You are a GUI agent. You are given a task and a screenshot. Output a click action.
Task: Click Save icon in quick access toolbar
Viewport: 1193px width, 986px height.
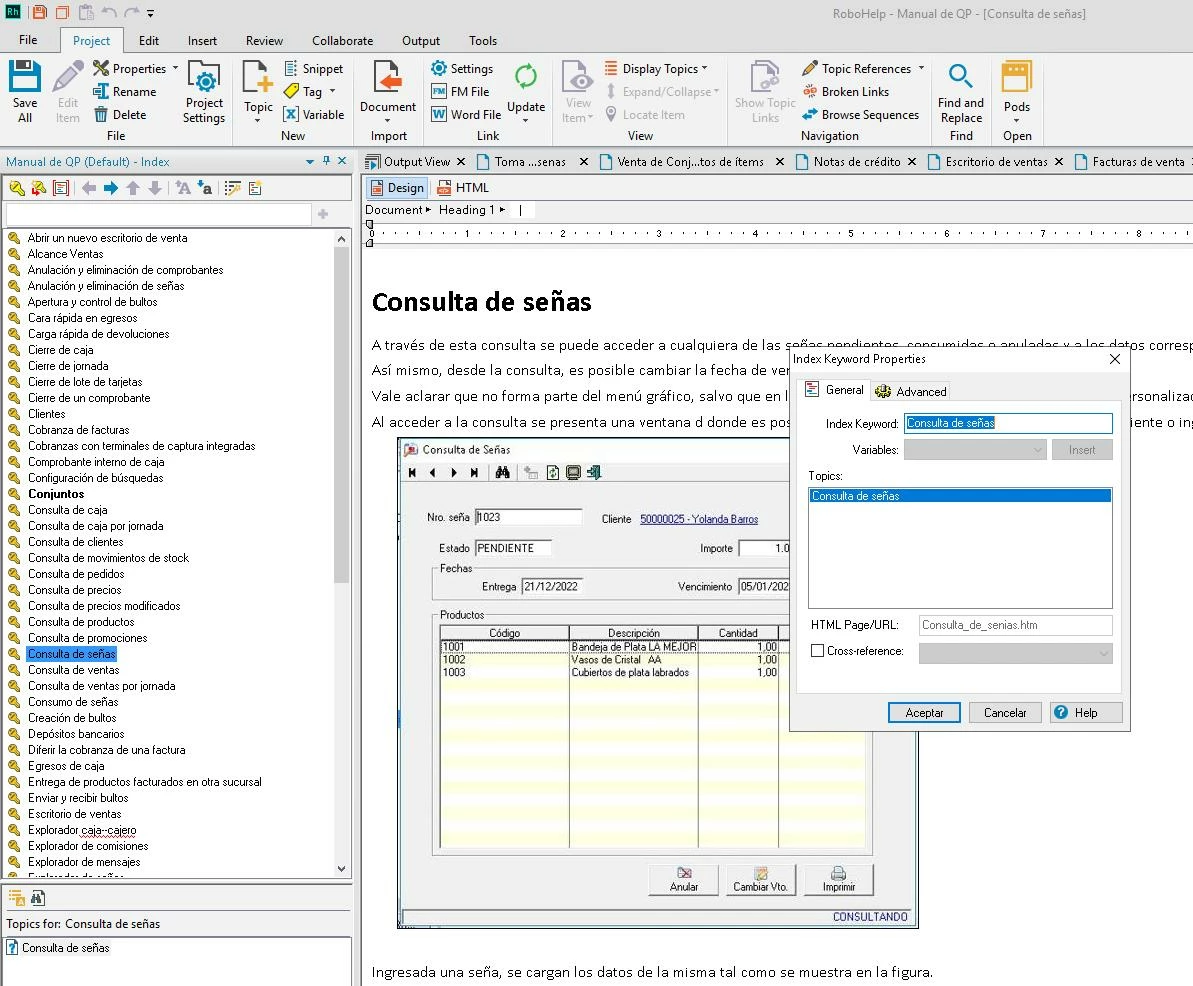40,12
